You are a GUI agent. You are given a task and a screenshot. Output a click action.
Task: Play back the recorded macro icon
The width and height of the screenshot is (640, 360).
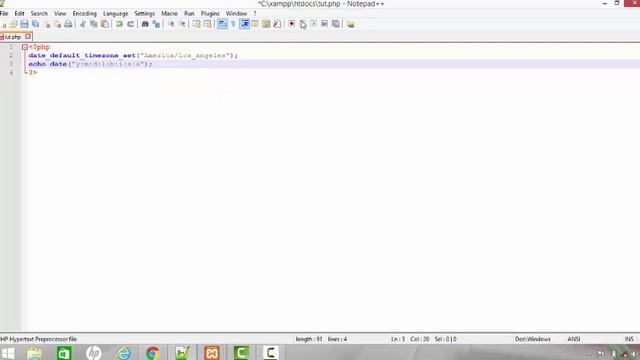pyautogui.click(x=313, y=24)
